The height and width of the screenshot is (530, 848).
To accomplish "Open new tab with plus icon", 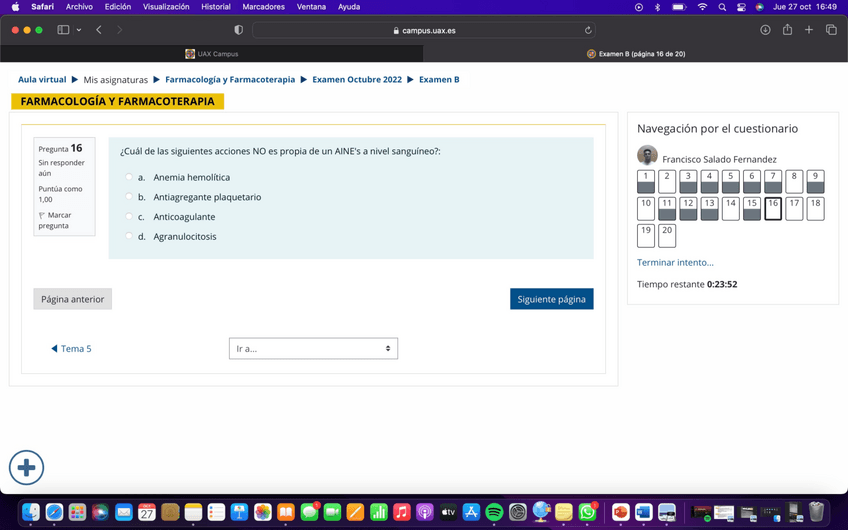I will tap(809, 30).
